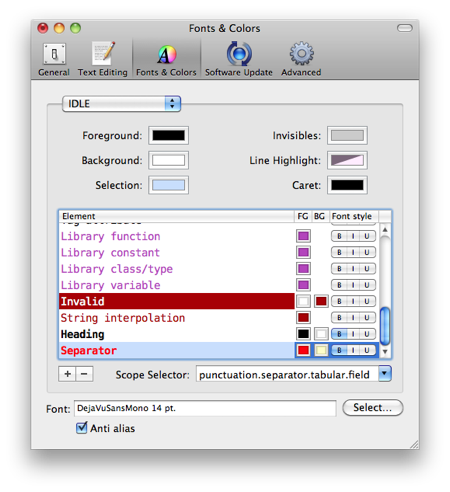This screenshot has width=450, height=492.
Task: Select the String interpolation row
Action: [176, 318]
